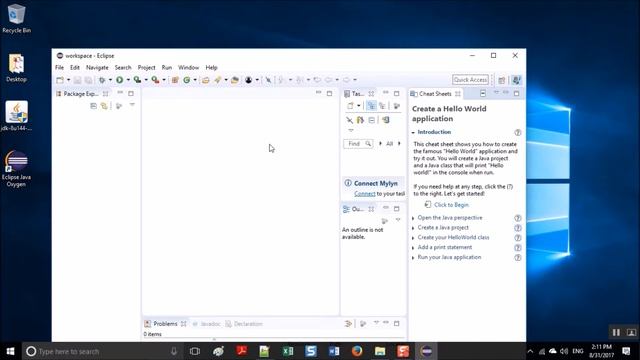
Task: Click Focus on Workweek in Task List
Action: coord(396,106)
